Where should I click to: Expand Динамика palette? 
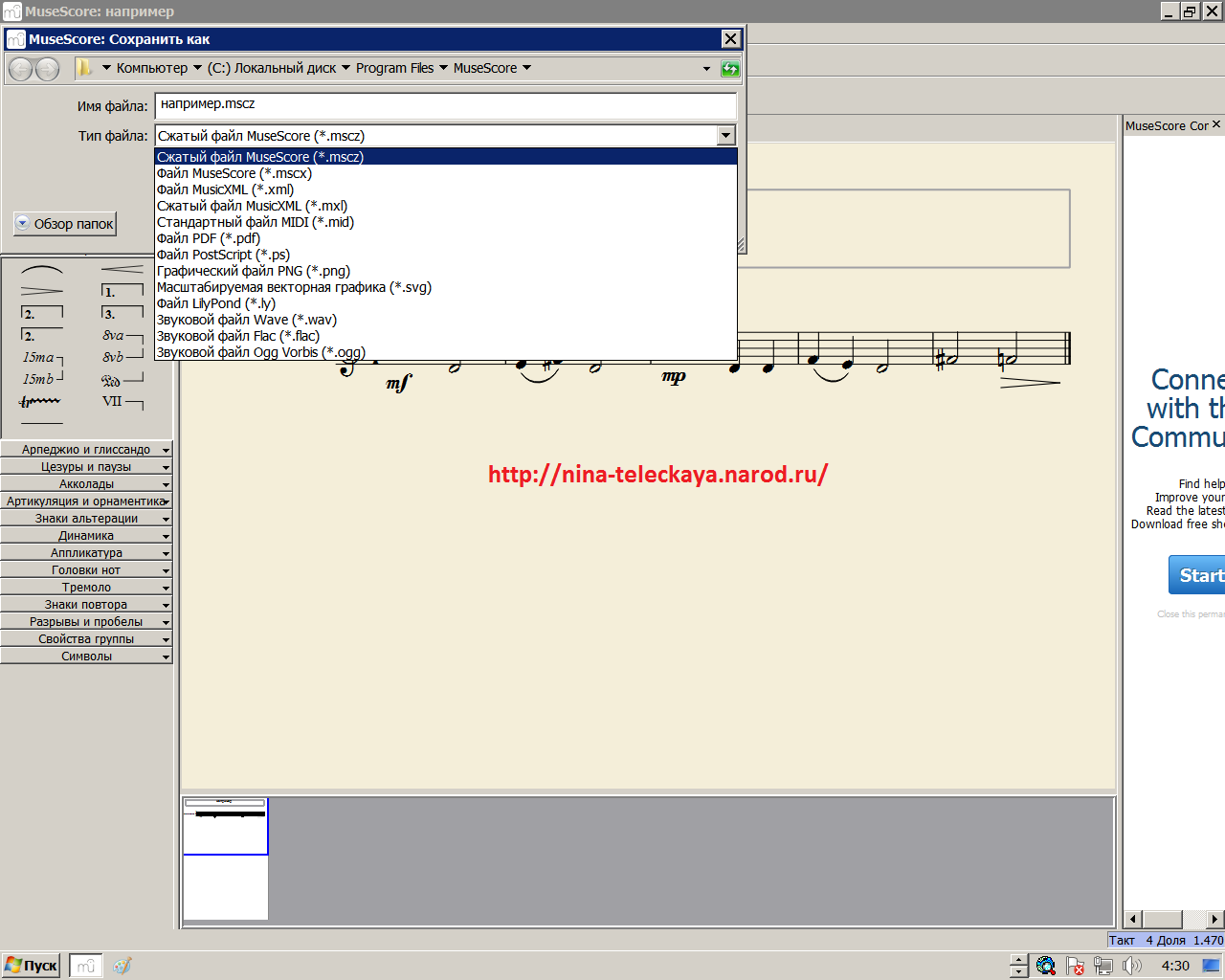[86, 536]
